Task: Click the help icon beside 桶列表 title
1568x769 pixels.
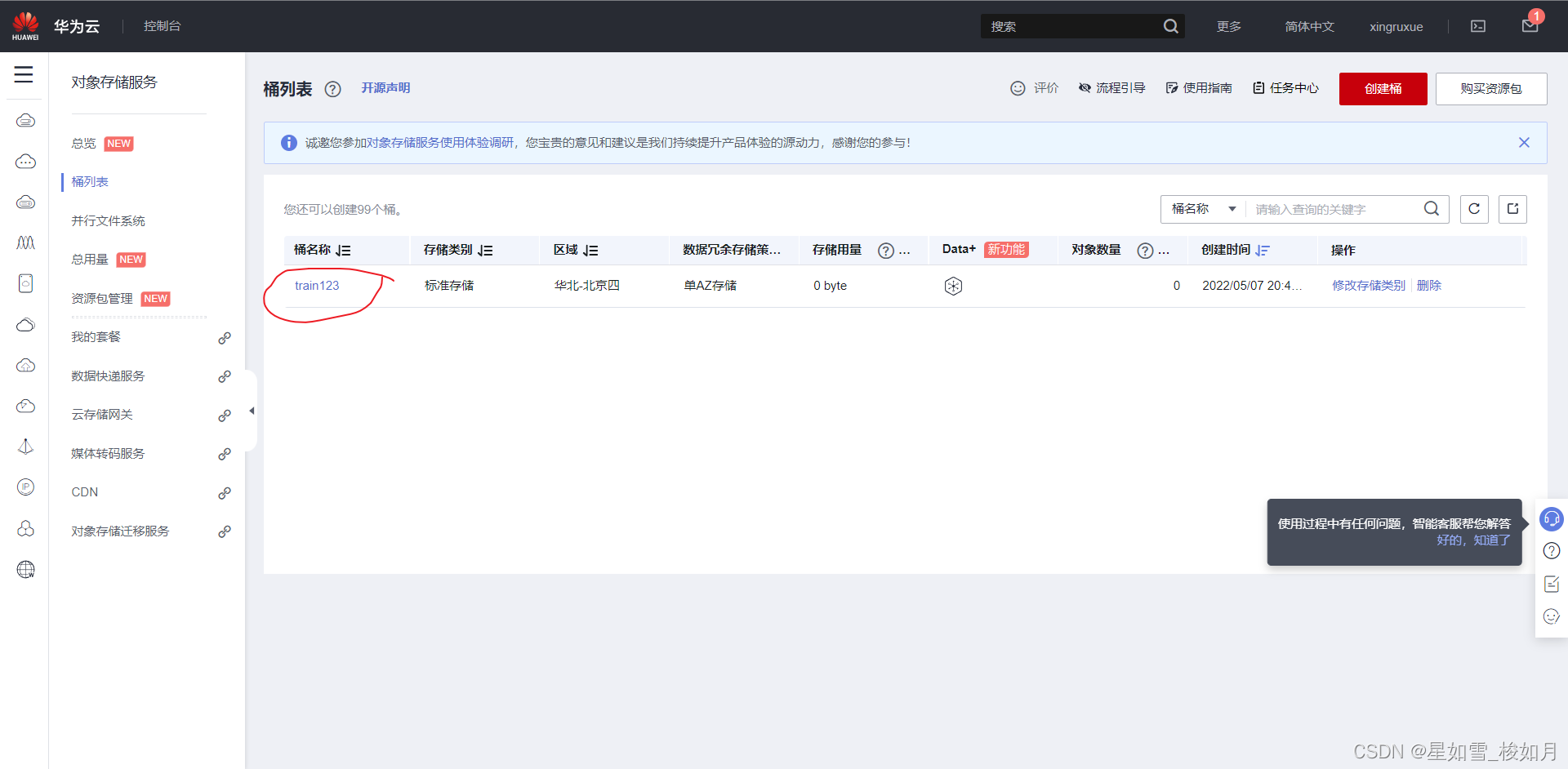Action: [332, 89]
